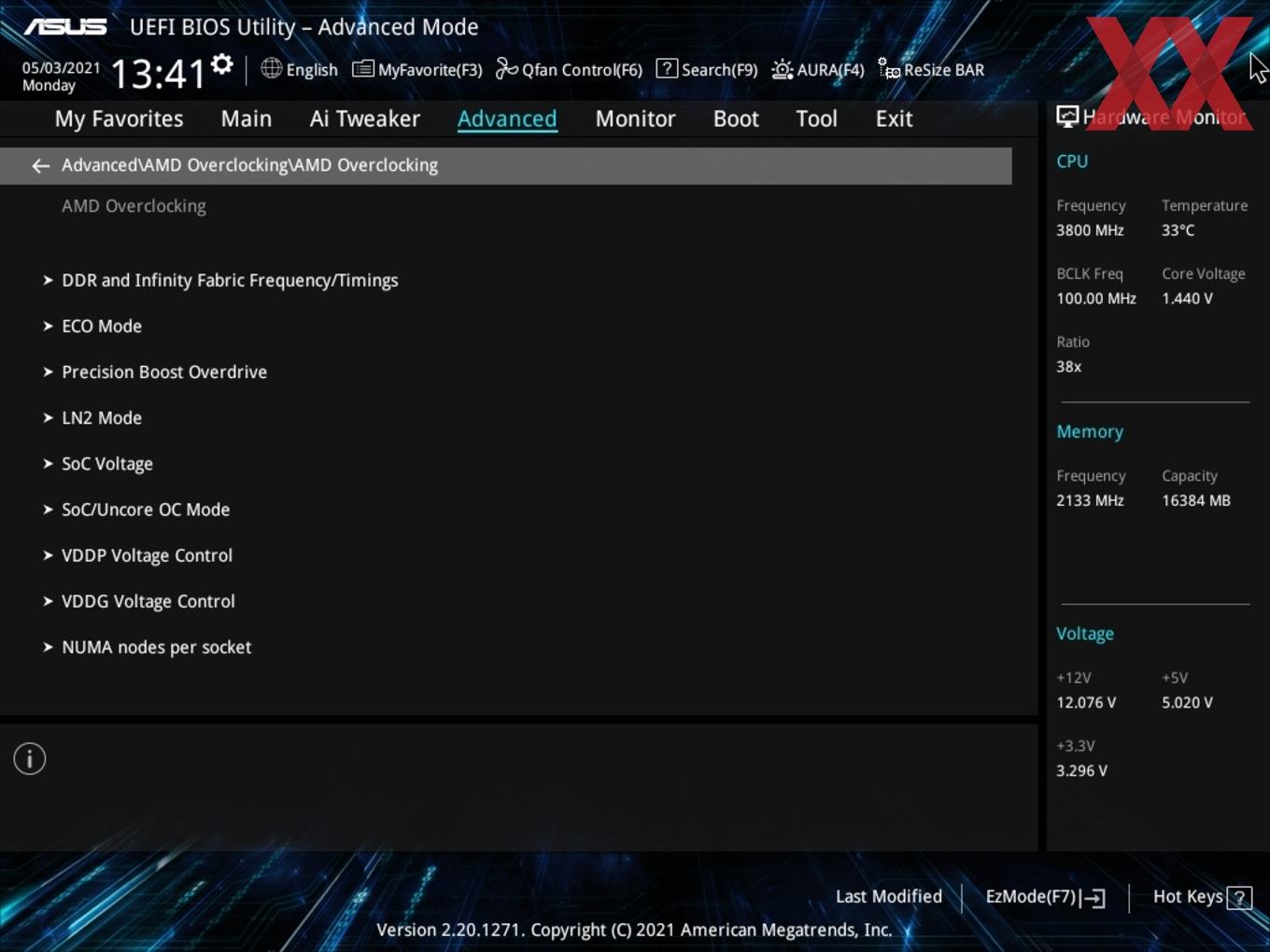Screen dimensions: 1270x952
Task: Click the EzMode exit arrow icon
Action: click(1093, 898)
